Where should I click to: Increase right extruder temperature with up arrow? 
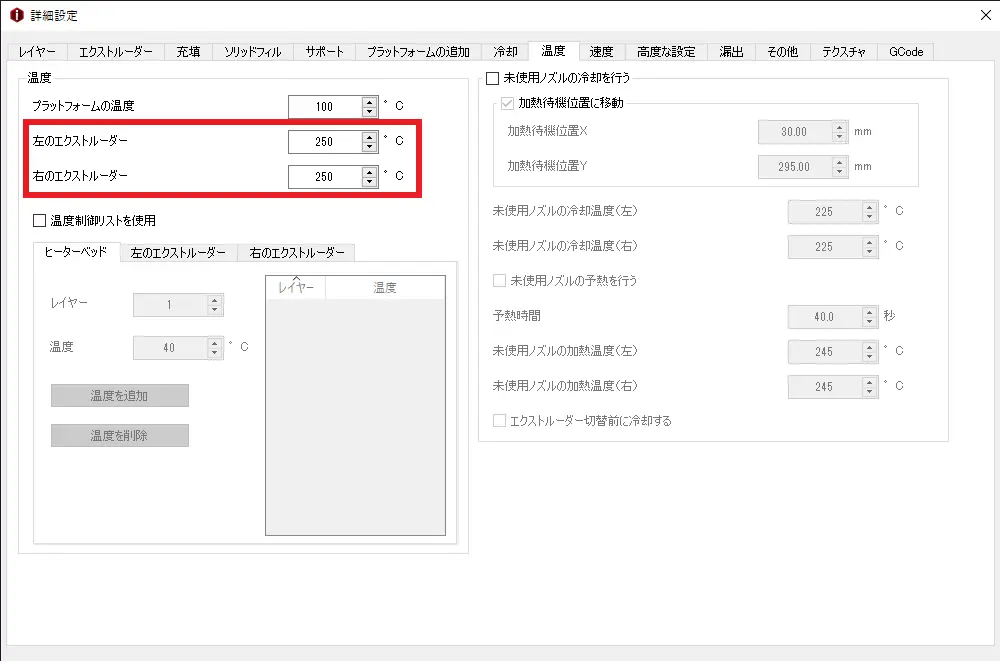coord(369,171)
